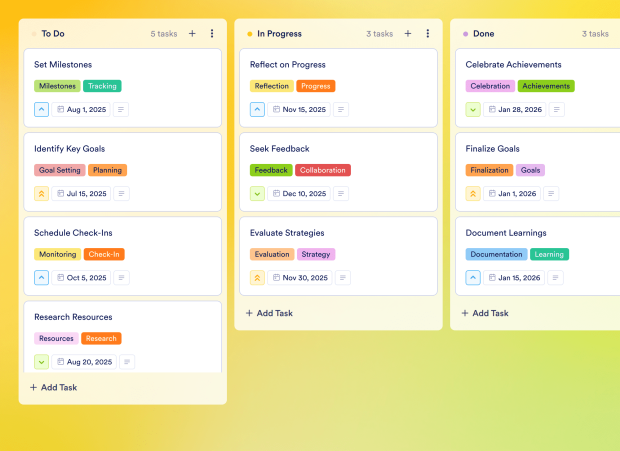Open priority selector on Reflect on Progress card
The width and height of the screenshot is (620, 451).
tap(257, 110)
